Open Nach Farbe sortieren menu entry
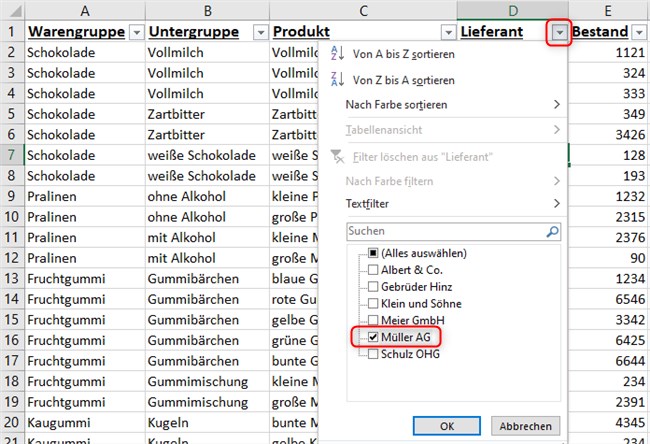 [x=443, y=104]
